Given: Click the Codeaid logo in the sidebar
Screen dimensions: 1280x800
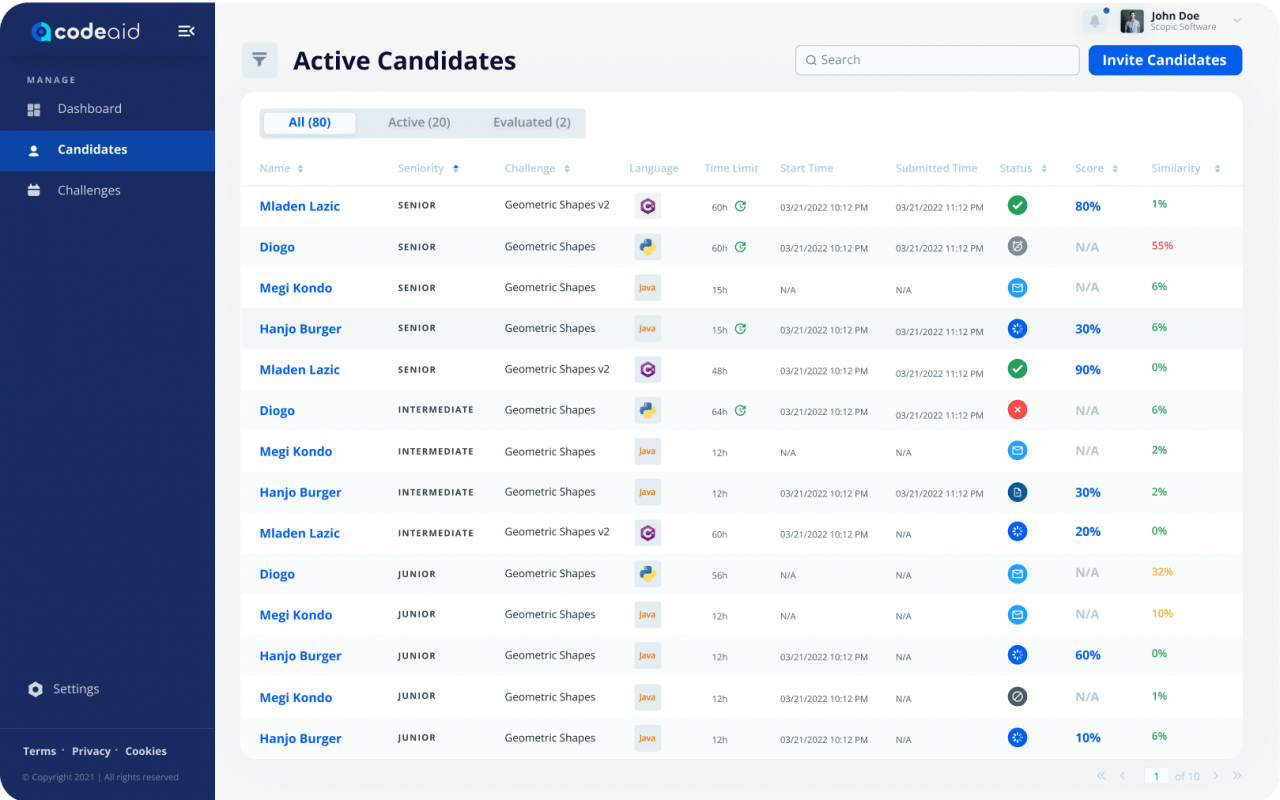Looking at the screenshot, I should 86,31.
